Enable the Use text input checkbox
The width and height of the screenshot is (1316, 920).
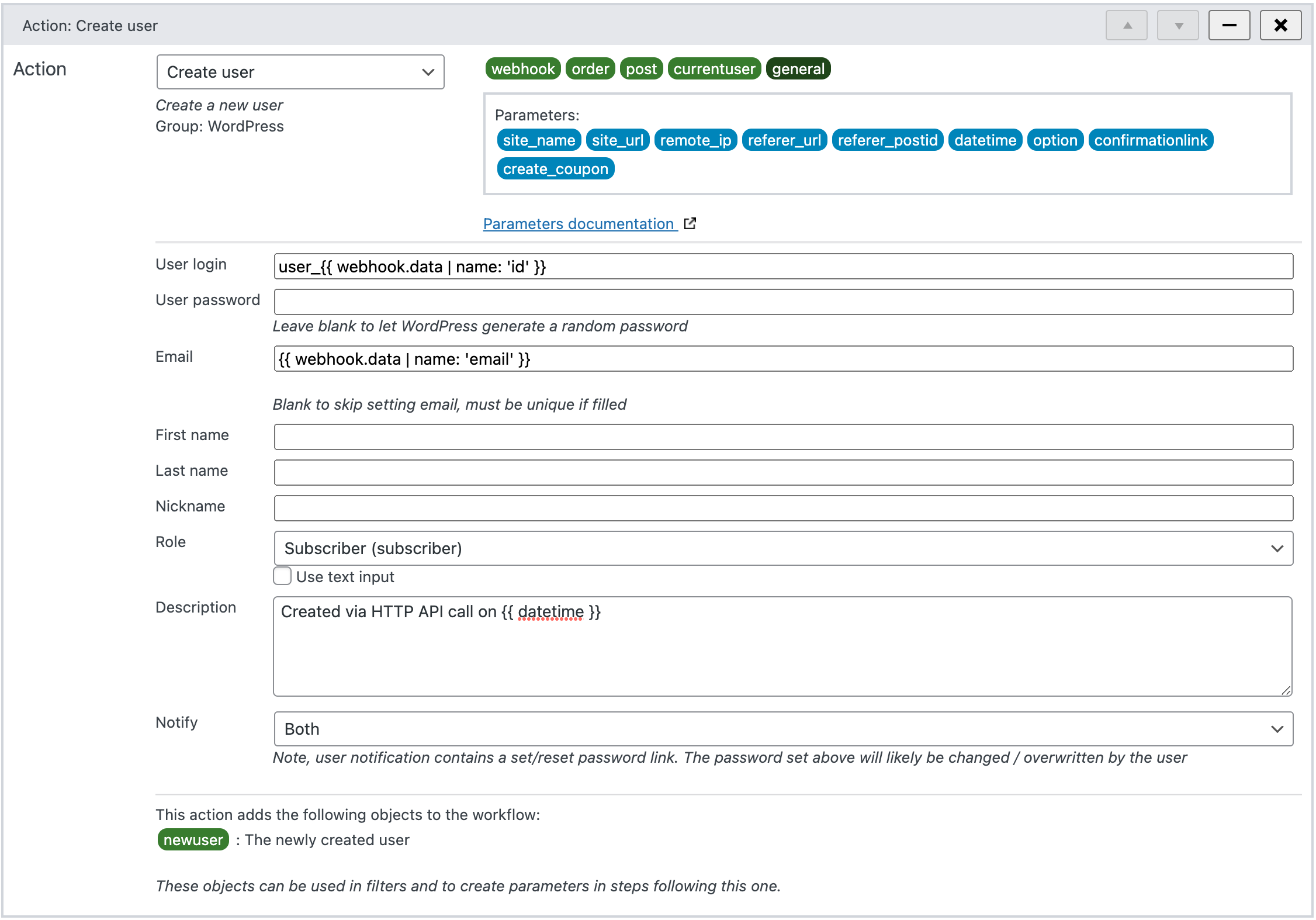(282, 576)
